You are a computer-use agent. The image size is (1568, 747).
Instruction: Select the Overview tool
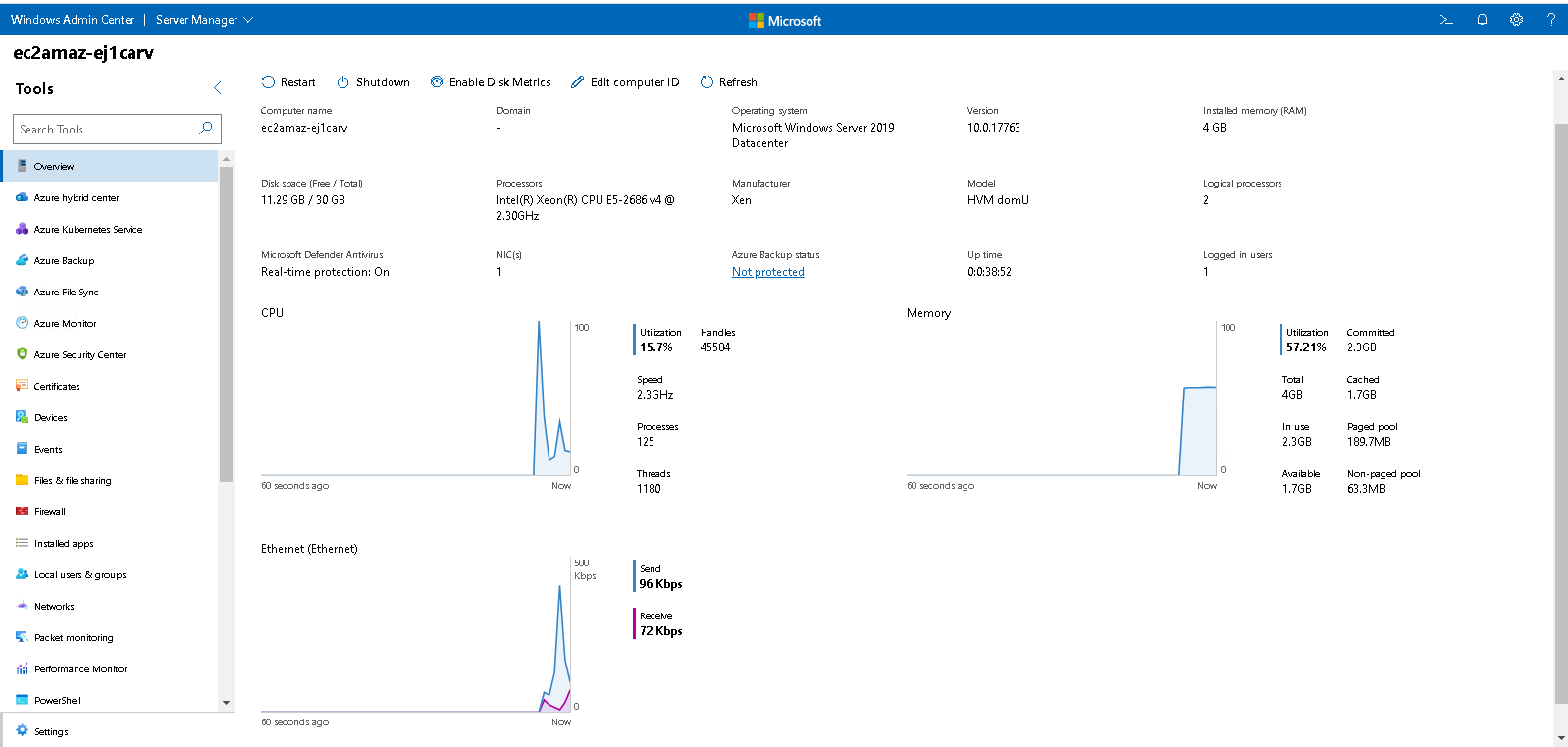pos(109,166)
